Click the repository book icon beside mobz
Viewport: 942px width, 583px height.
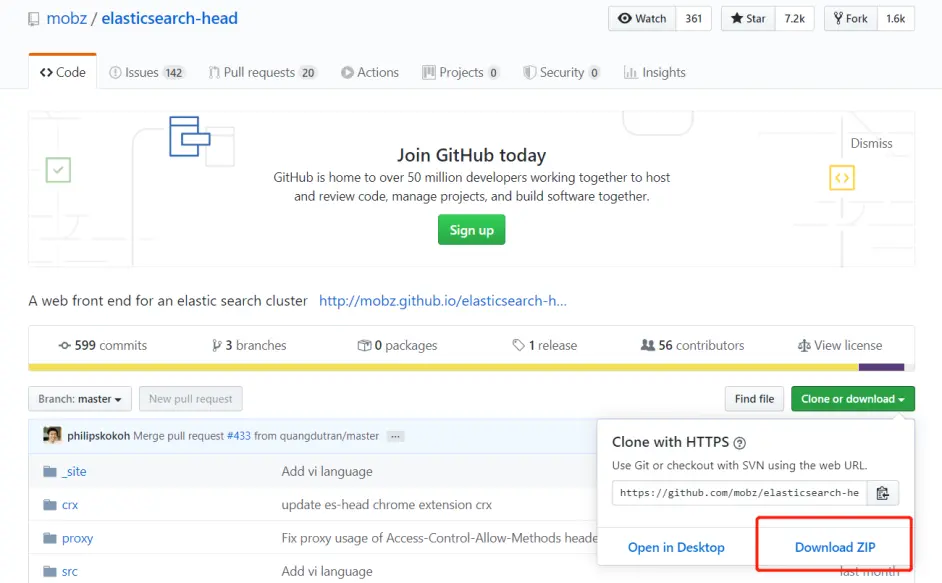[x=34, y=19]
